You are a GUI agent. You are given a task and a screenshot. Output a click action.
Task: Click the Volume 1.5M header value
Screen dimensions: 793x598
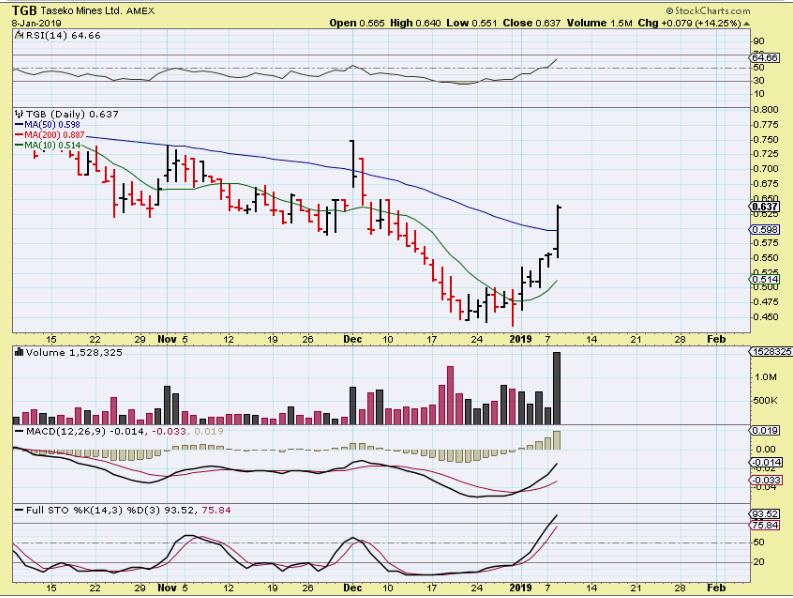(x=599, y=23)
